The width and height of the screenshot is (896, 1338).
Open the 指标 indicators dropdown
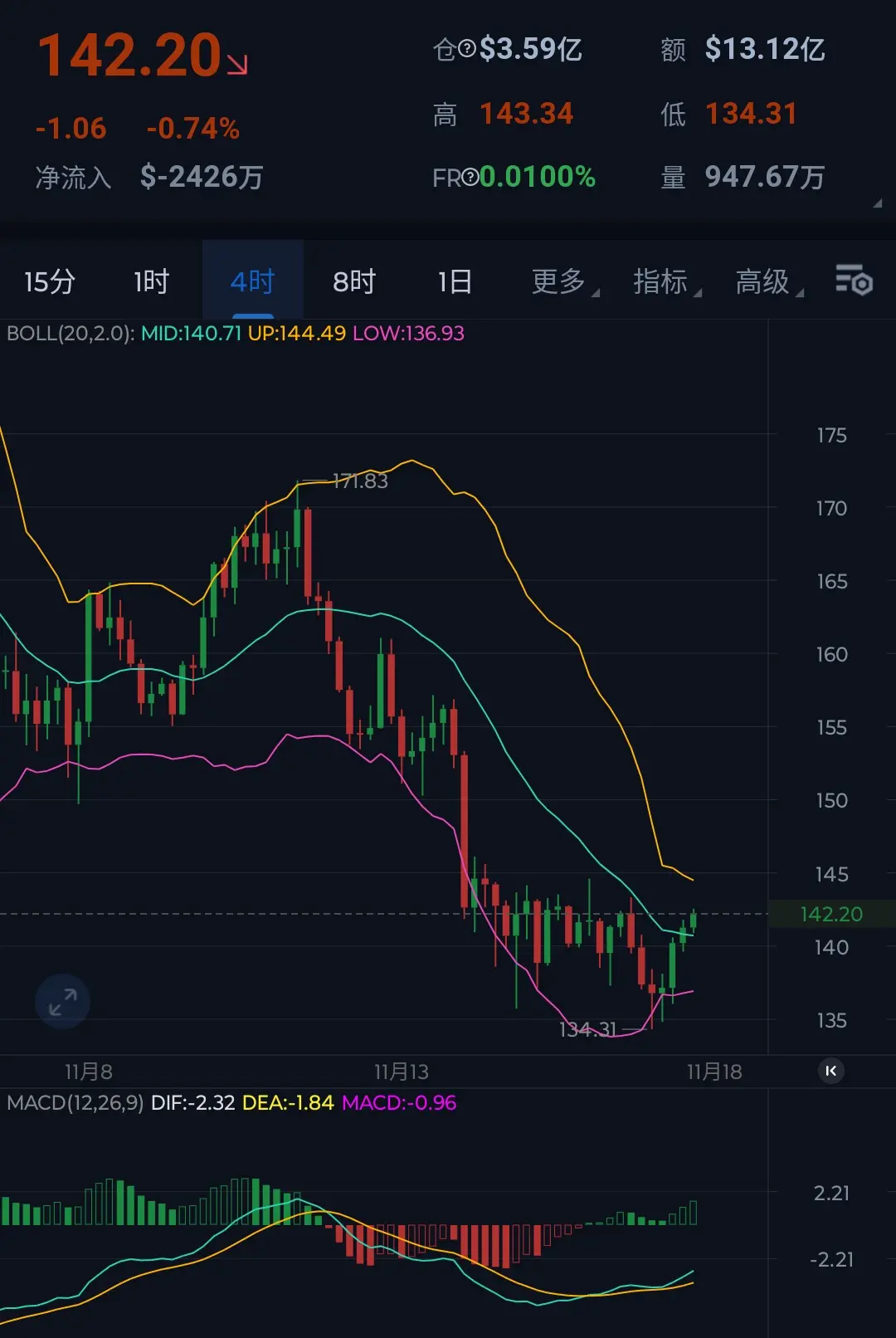(666, 281)
